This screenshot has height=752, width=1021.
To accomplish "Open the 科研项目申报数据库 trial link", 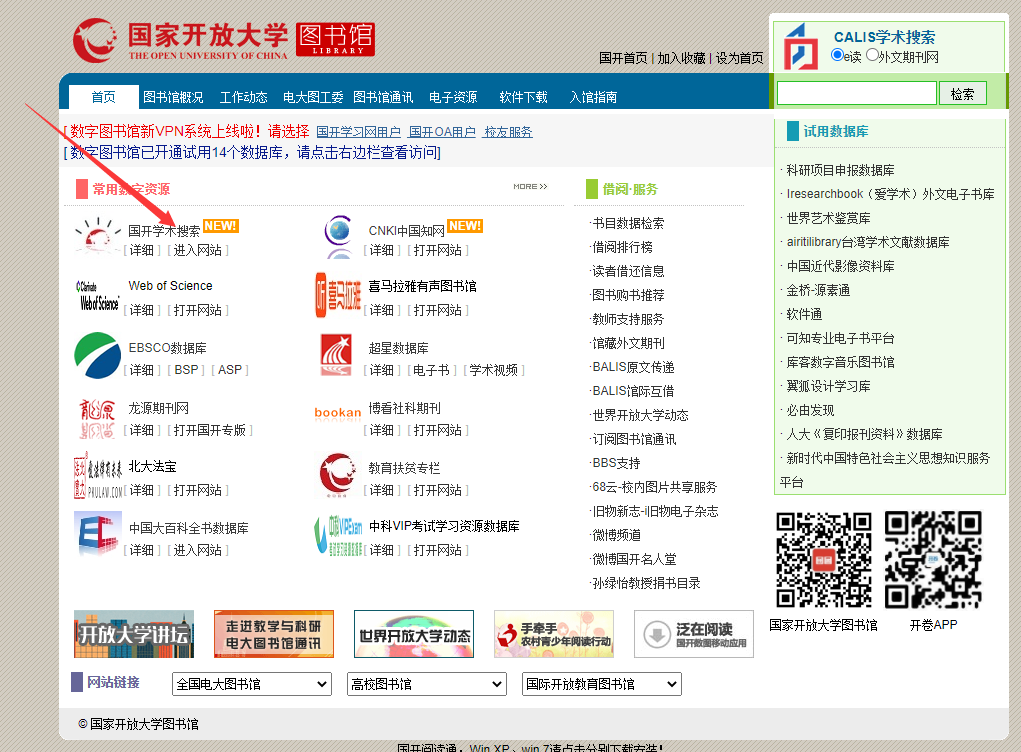I will [x=840, y=171].
